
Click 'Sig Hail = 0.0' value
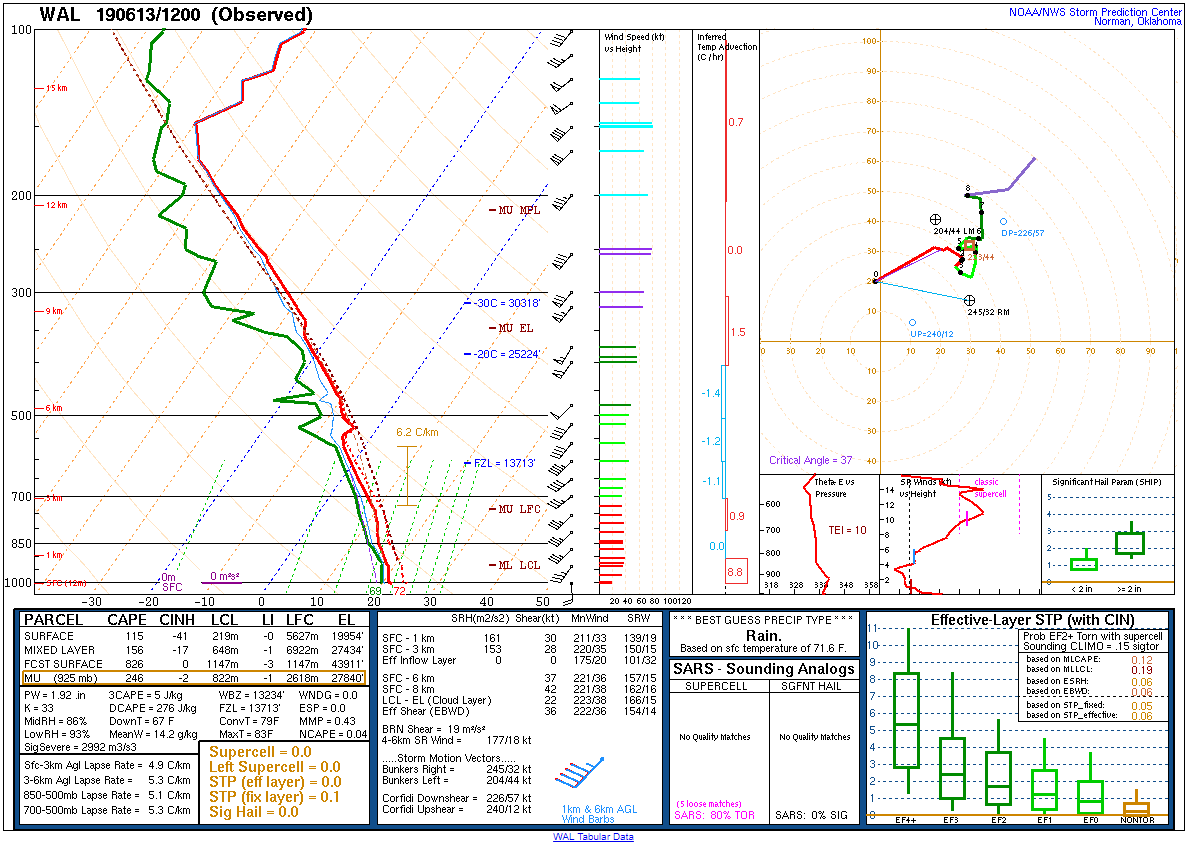(x=254, y=812)
